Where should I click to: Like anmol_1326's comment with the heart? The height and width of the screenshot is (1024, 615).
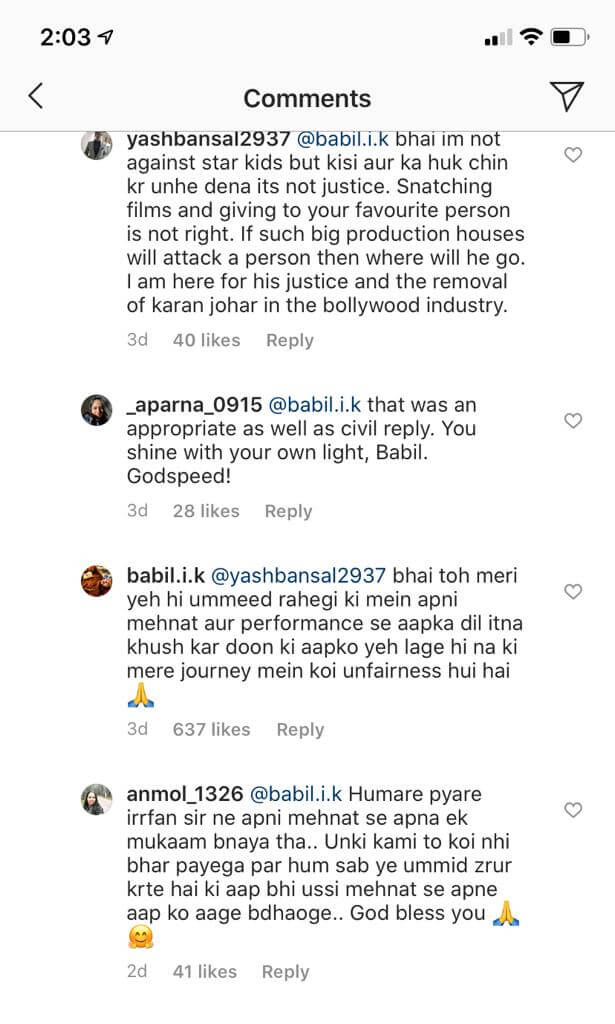pos(573,810)
